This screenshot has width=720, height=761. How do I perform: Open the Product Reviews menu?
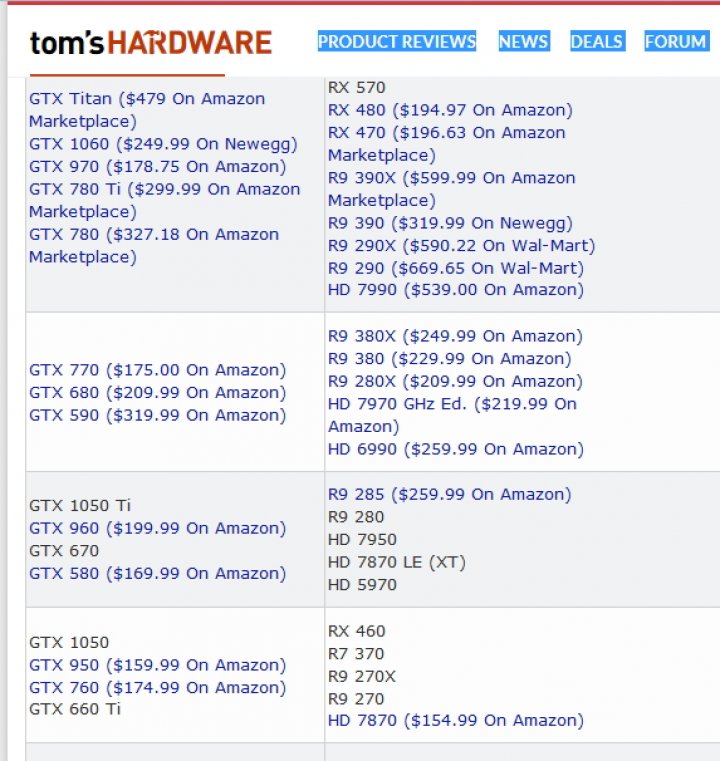click(397, 41)
